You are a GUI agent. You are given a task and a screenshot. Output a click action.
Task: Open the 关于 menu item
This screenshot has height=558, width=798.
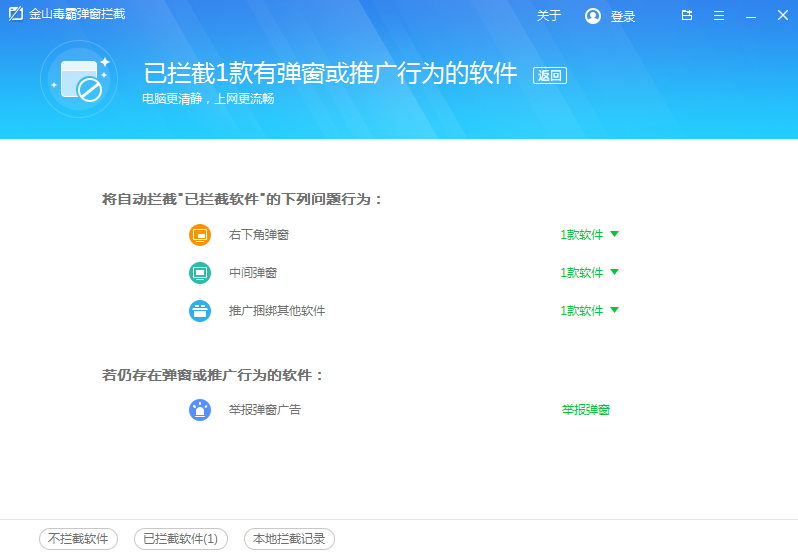pyautogui.click(x=549, y=16)
